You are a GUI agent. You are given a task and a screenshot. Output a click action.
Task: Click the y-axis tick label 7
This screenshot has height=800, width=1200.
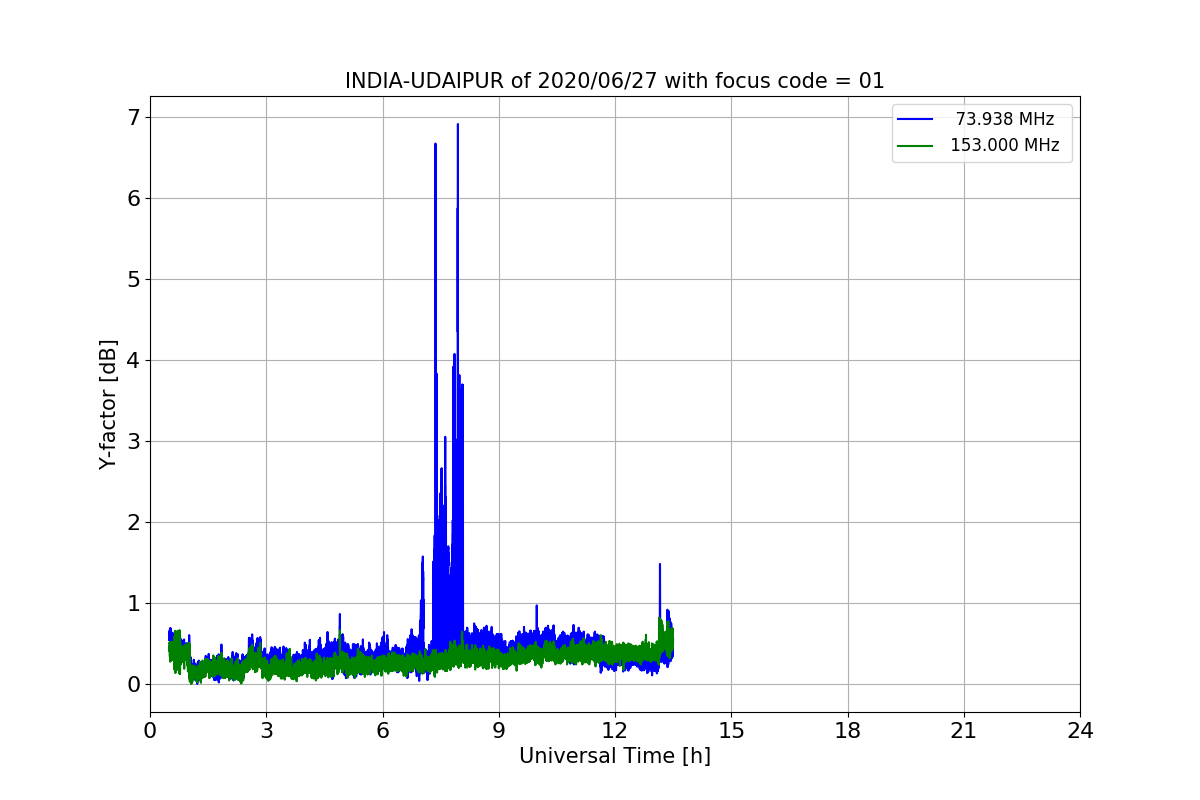point(134,117)
